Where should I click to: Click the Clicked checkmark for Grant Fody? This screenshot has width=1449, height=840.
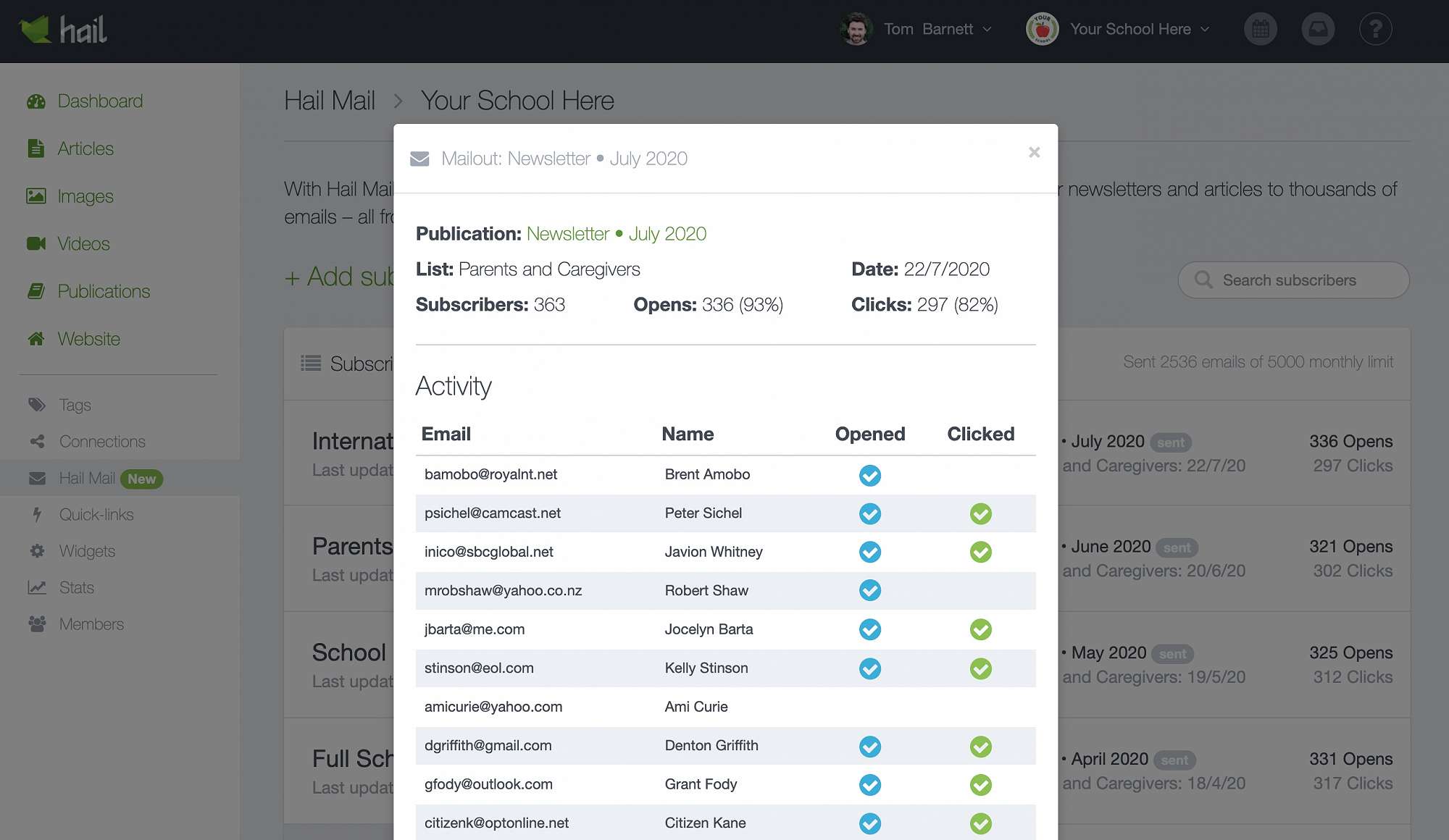coord(980,785)
